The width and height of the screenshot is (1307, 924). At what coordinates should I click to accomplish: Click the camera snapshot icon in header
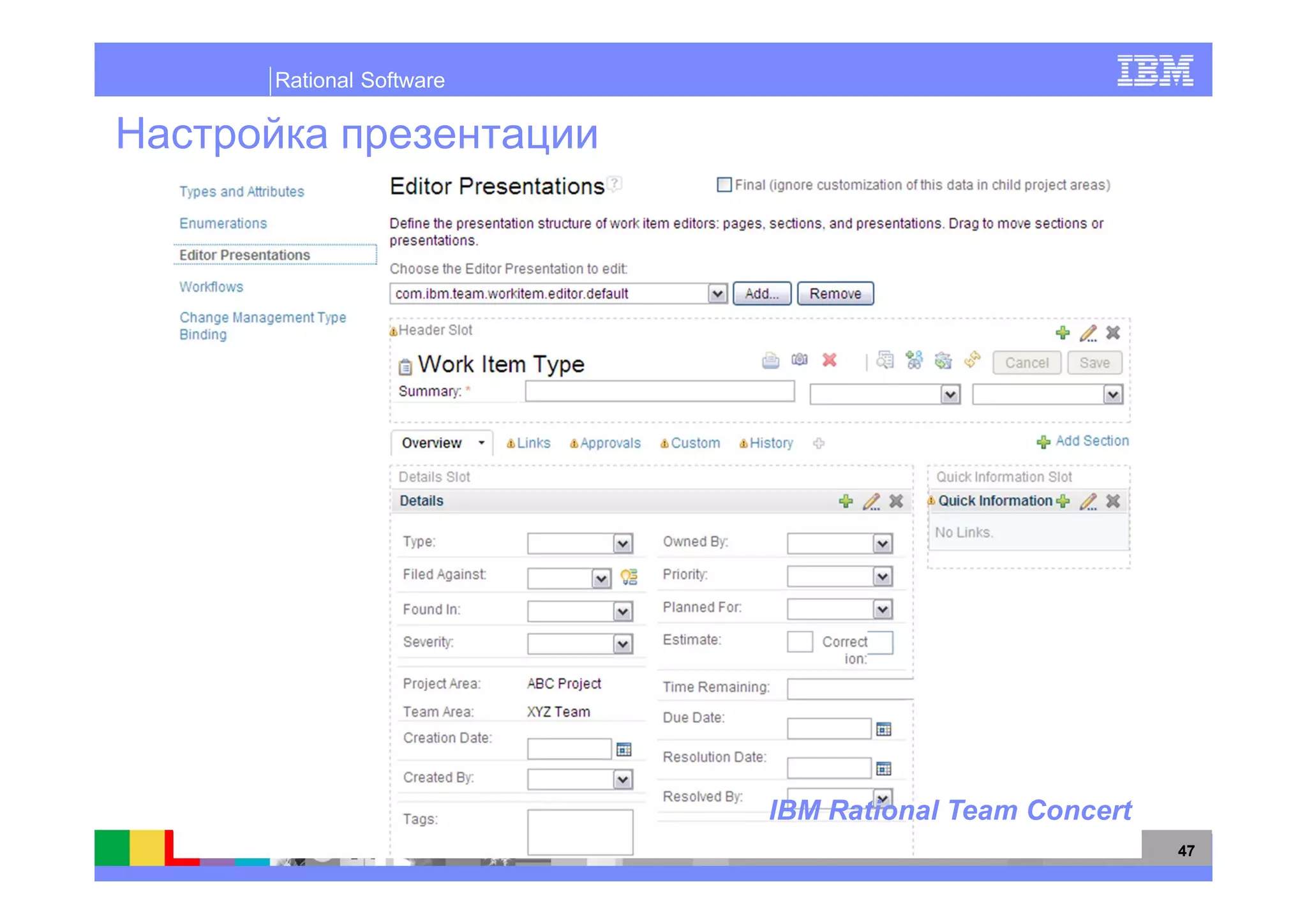(x=800, y=360)
